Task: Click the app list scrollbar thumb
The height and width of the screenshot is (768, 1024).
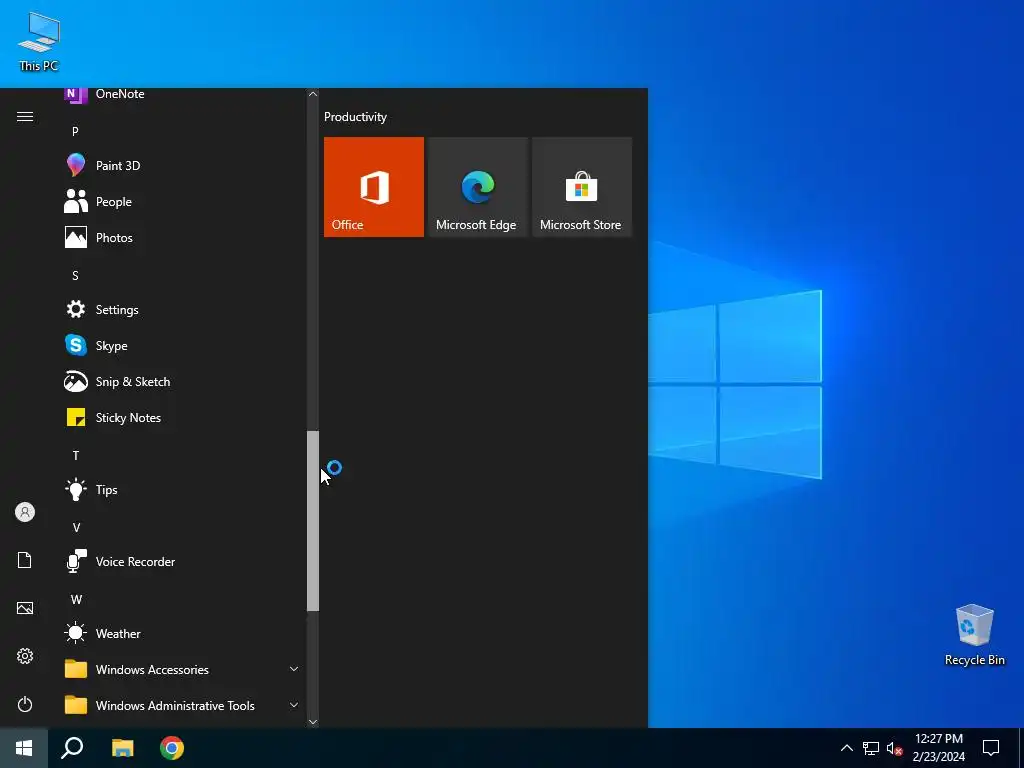Action: 313,521
